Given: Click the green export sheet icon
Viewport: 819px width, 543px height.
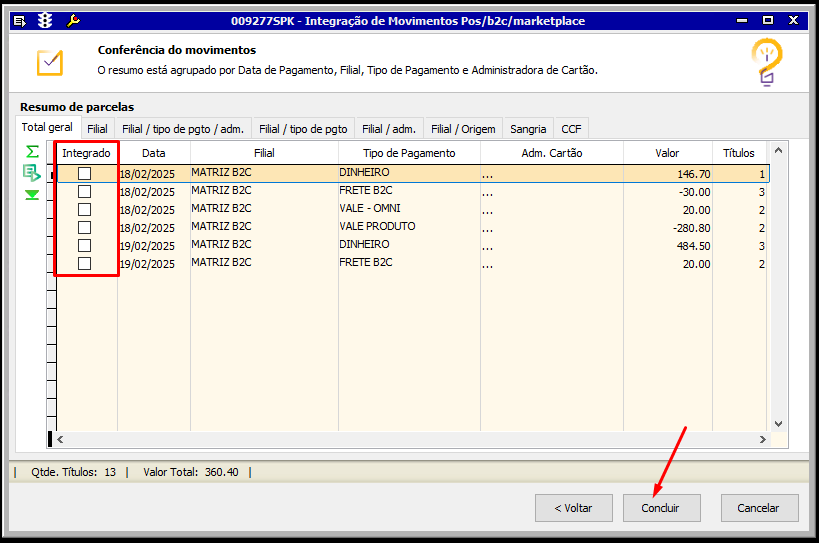Looking at the screenshot, I should (x=31, y=172).
